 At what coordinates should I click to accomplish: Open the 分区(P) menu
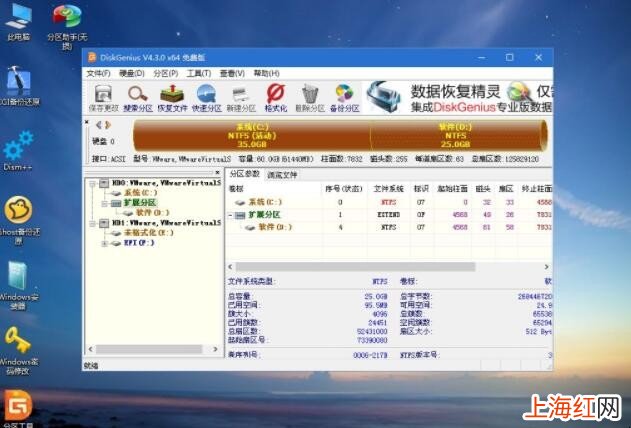[166, 74]
